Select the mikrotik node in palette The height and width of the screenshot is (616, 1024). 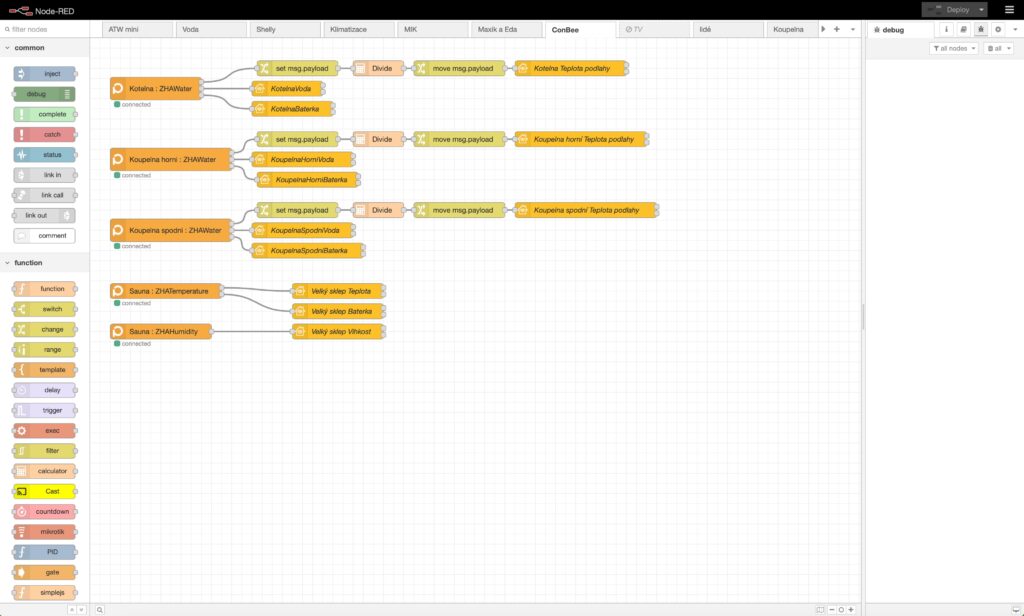pyautogui.click(x=44, y=532)
